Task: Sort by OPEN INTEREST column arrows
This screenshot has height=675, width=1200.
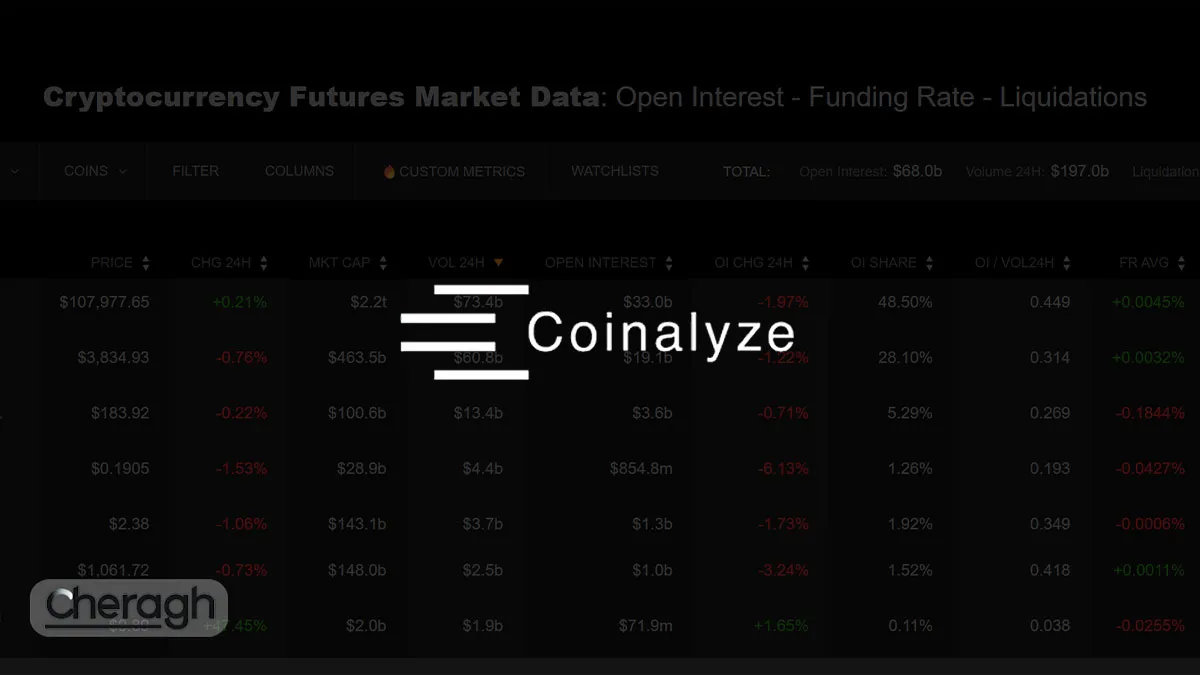Action: point(669,263)
